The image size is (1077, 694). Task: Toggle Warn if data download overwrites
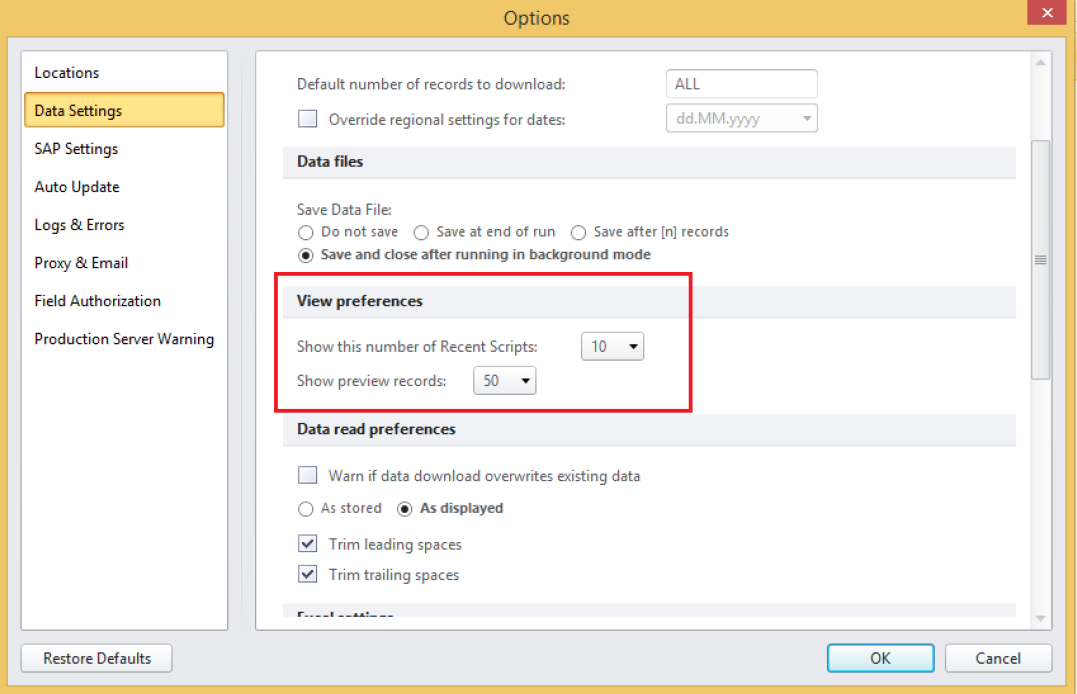tap(308, 476)
